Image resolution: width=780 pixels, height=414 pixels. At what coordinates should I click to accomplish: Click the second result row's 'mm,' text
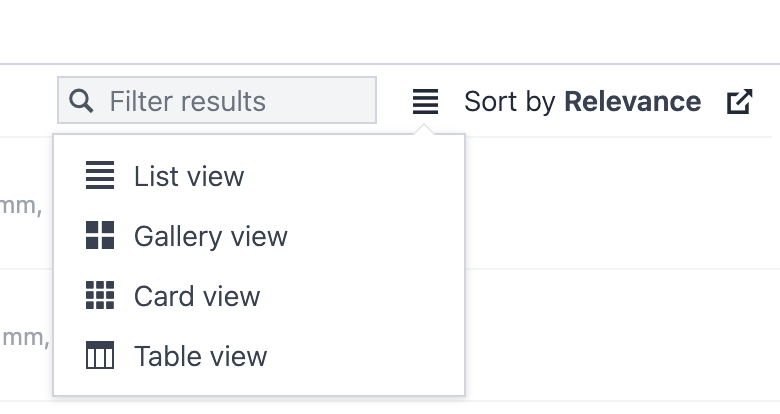pos(24,337)
